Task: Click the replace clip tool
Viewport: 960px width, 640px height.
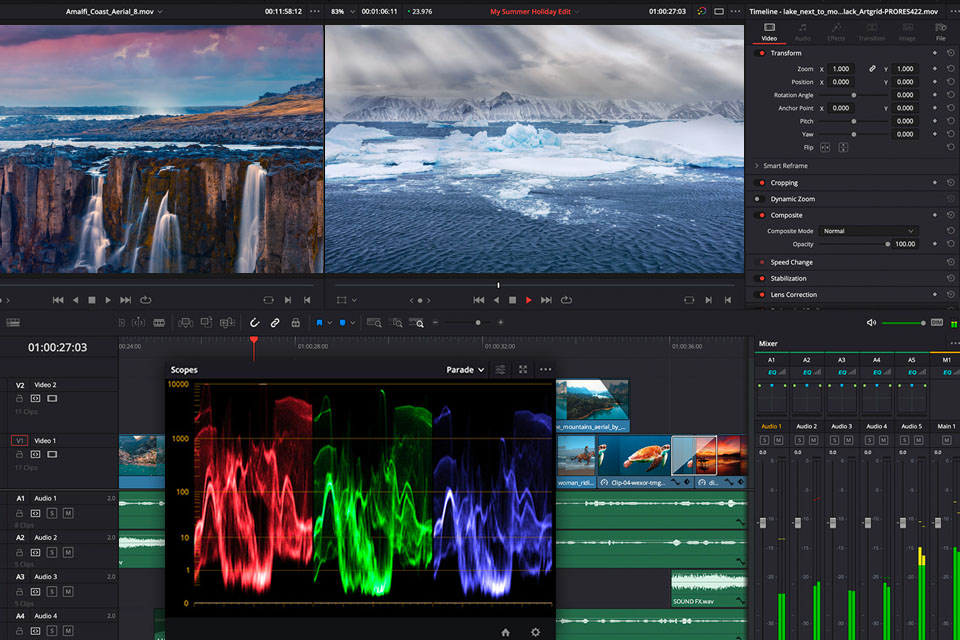Action: click(227, 323)
